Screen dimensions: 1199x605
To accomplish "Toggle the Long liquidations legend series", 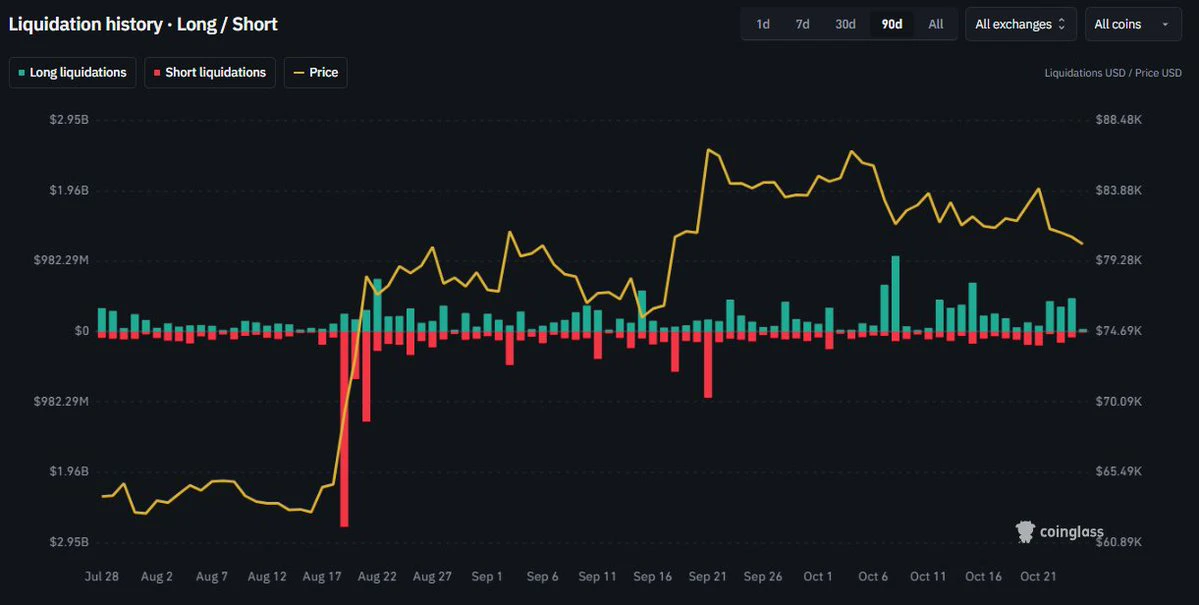I will [x=73, y=73].
